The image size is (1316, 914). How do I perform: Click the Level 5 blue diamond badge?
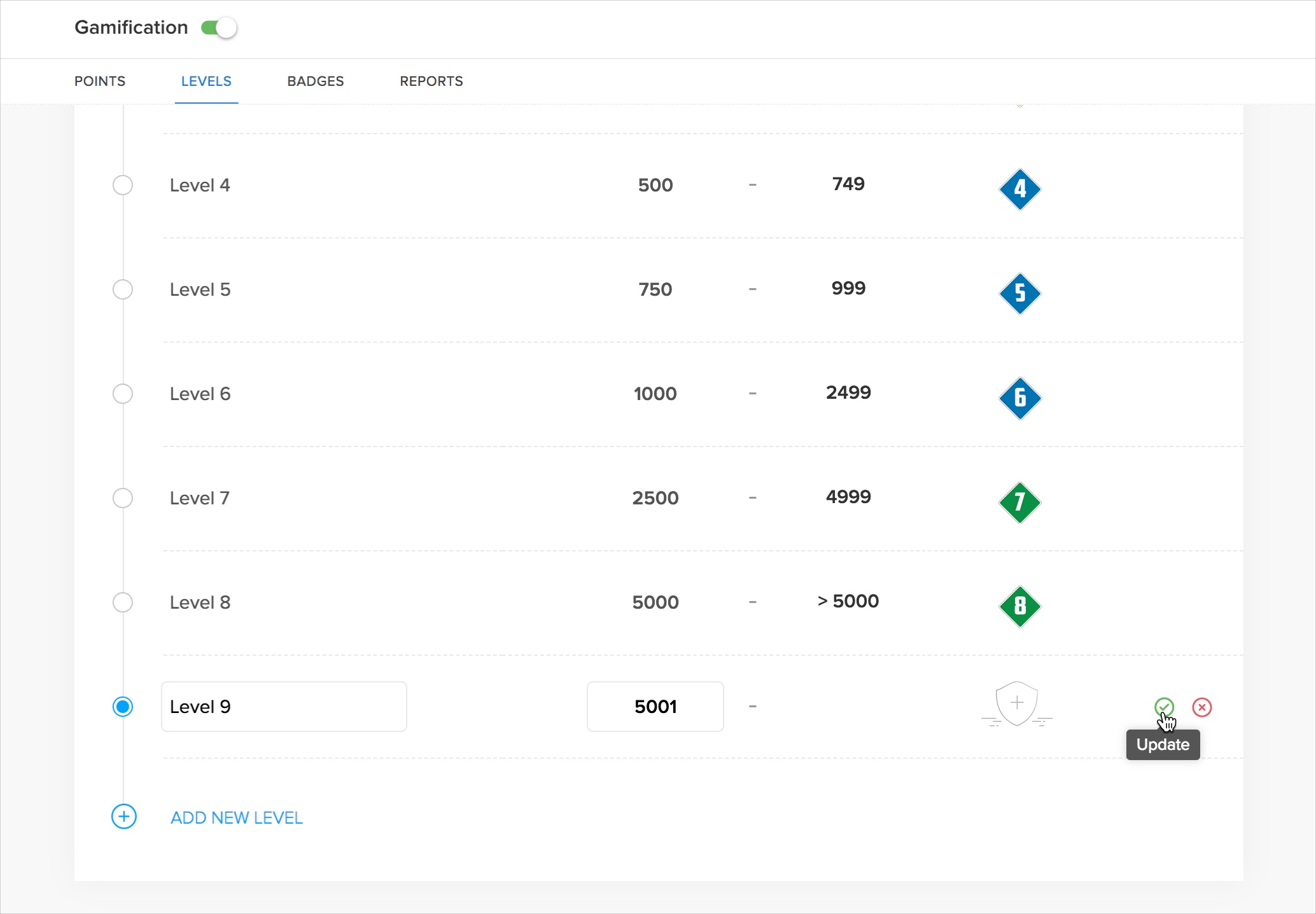tap(1019, 293)
